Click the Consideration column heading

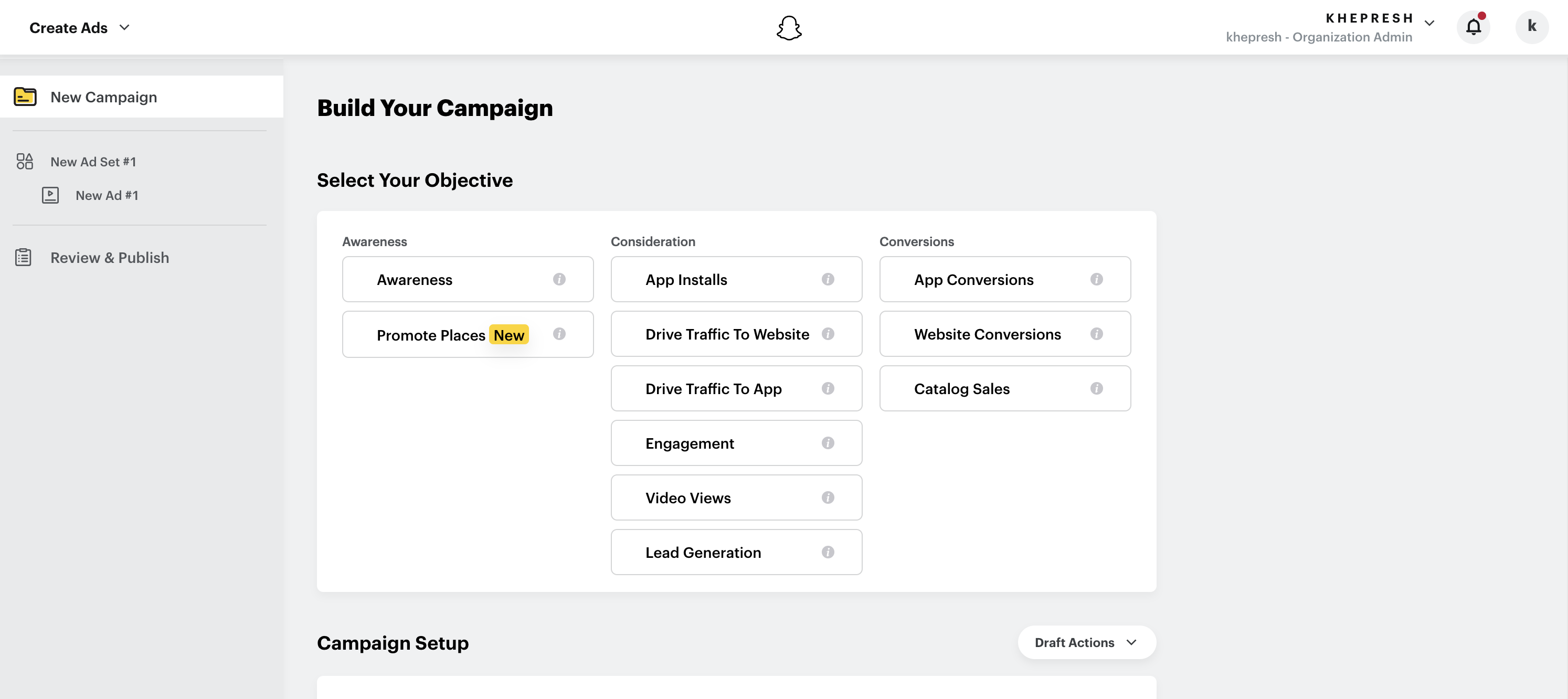pos(652,242)
